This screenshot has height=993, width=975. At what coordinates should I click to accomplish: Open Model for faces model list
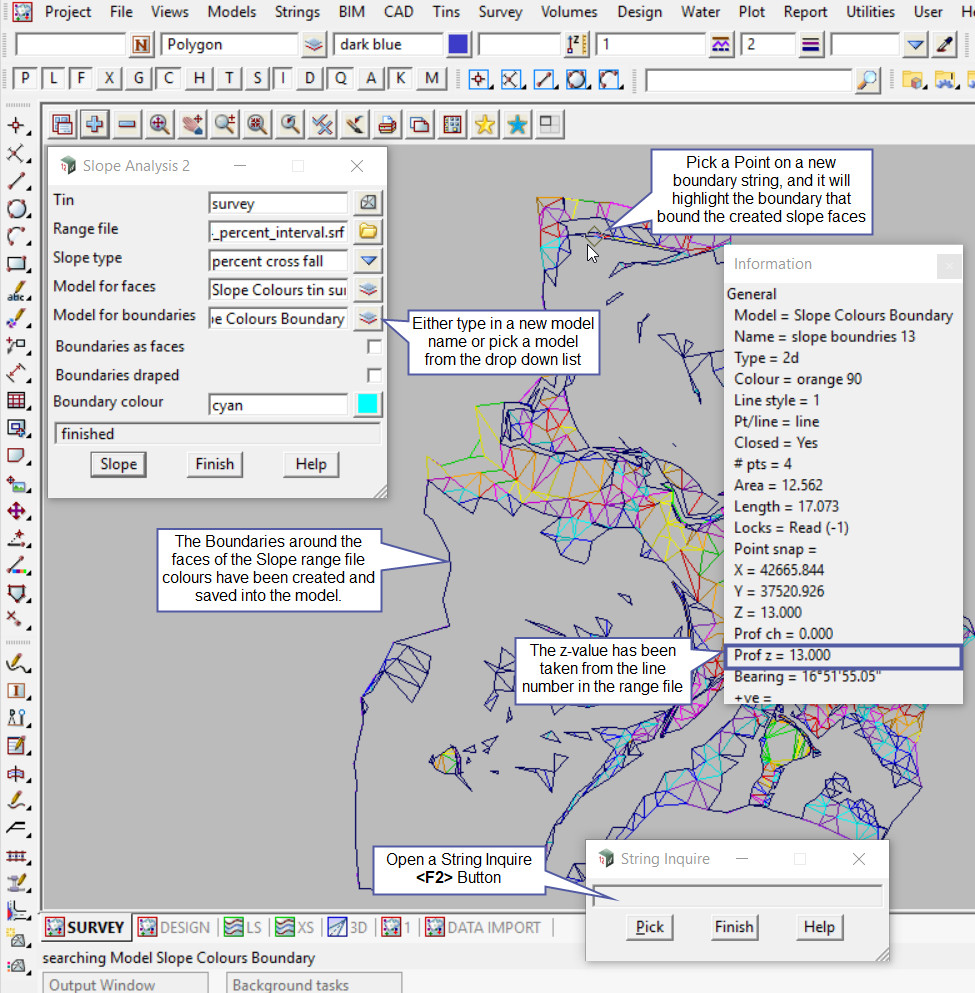(x=369, y=290)
